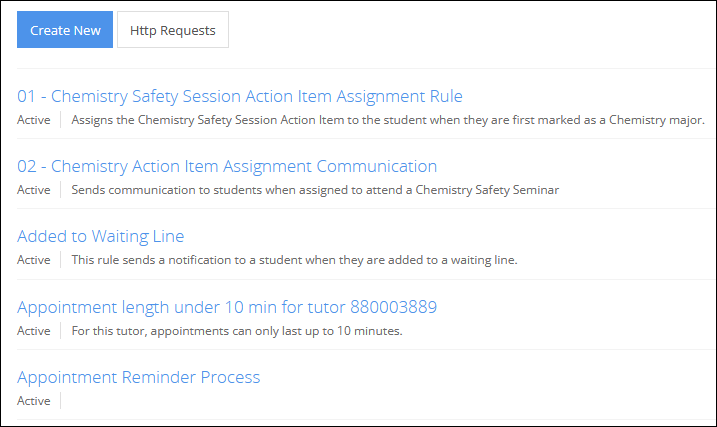Viewport: 717px width, 427px height.
Task: Click Active status under 01 - Chemistry Safety Session
Action: 33,120
